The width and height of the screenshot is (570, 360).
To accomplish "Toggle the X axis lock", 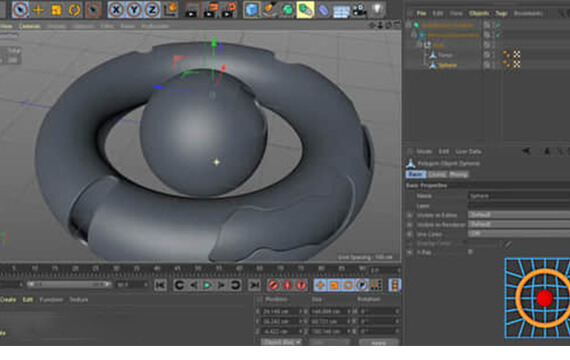I will tap(116, 9).
